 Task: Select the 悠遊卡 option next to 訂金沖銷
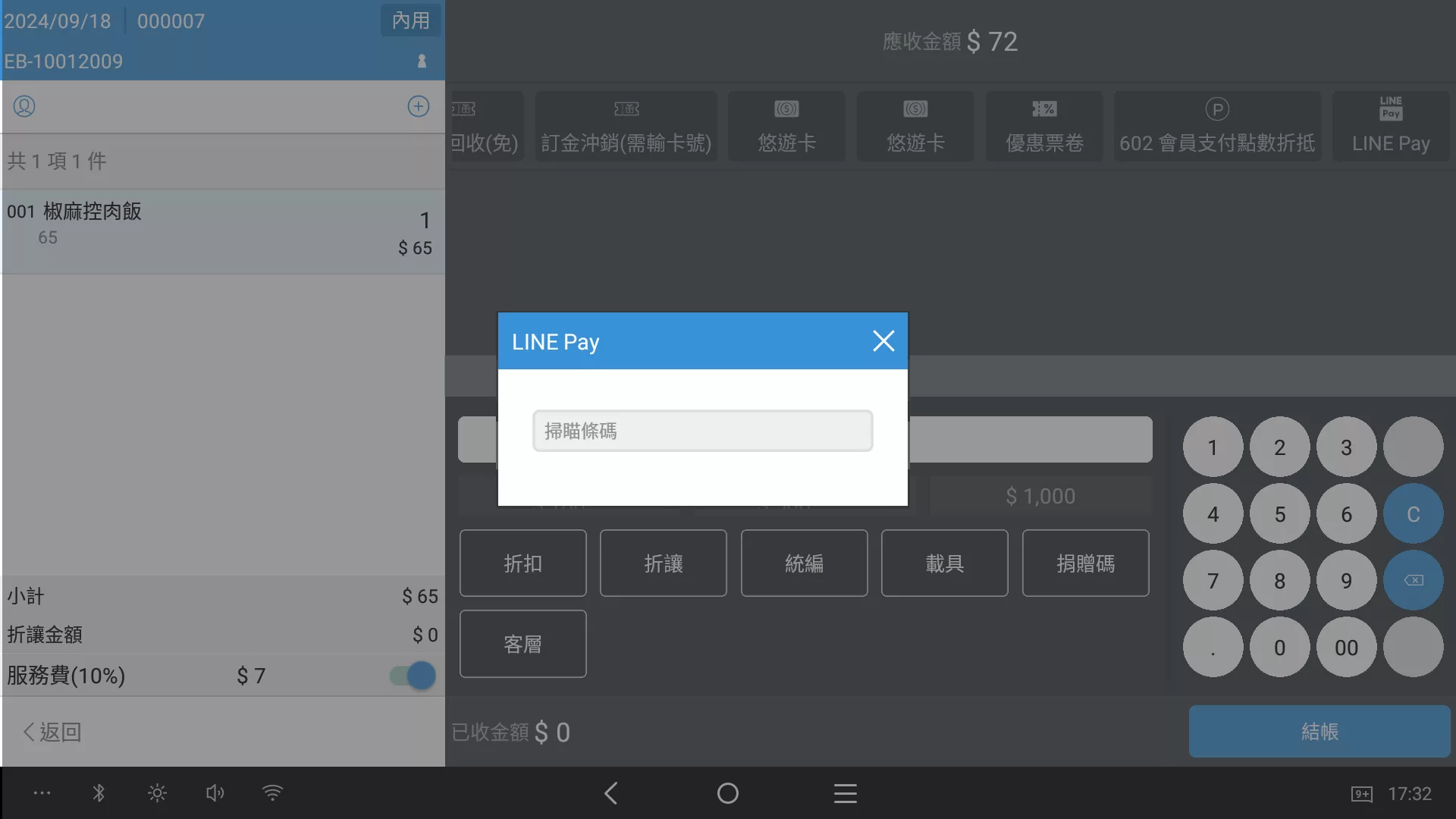pos(786,126)
